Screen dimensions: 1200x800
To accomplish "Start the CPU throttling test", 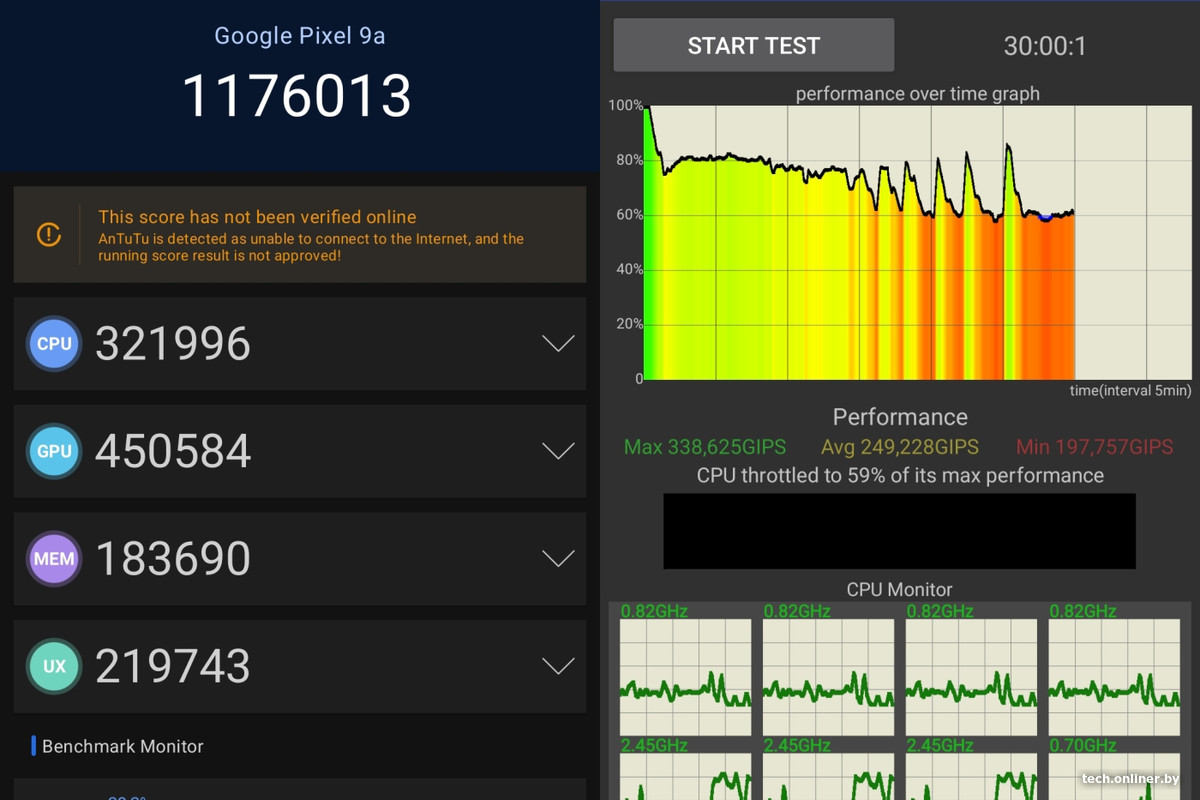I will pos(754,45).
